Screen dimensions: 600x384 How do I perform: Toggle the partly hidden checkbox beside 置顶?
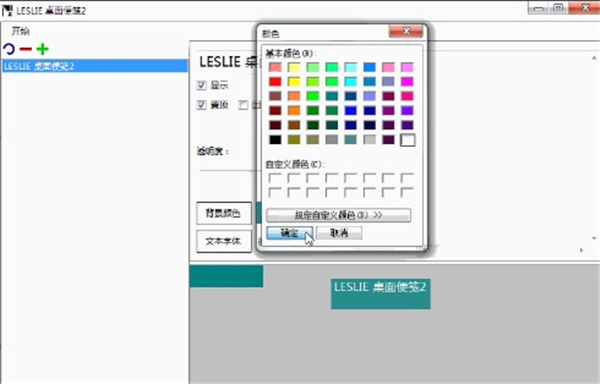[x=243, y=104]
